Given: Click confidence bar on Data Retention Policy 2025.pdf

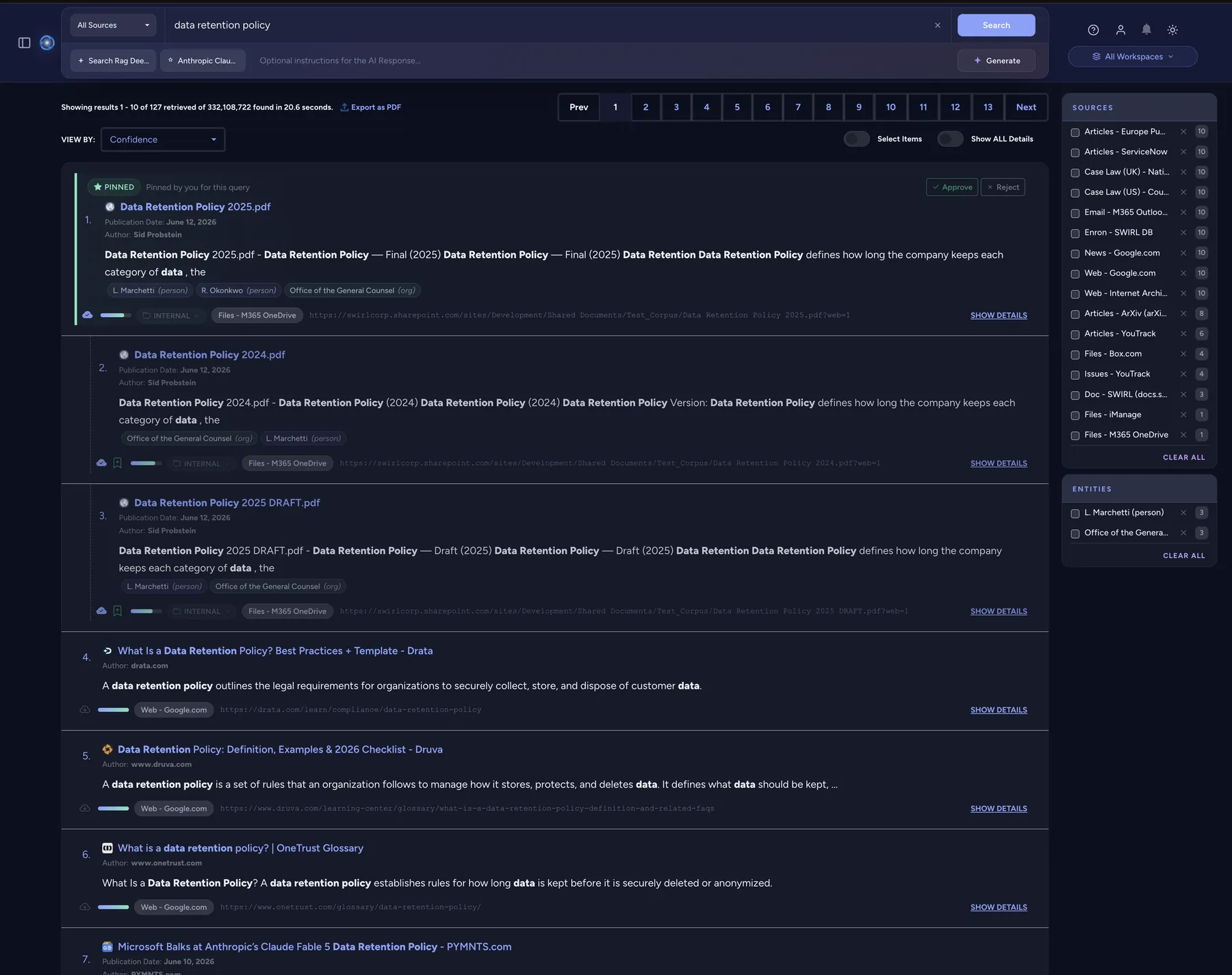Looking at the screenshot, I should pos(115,316).
